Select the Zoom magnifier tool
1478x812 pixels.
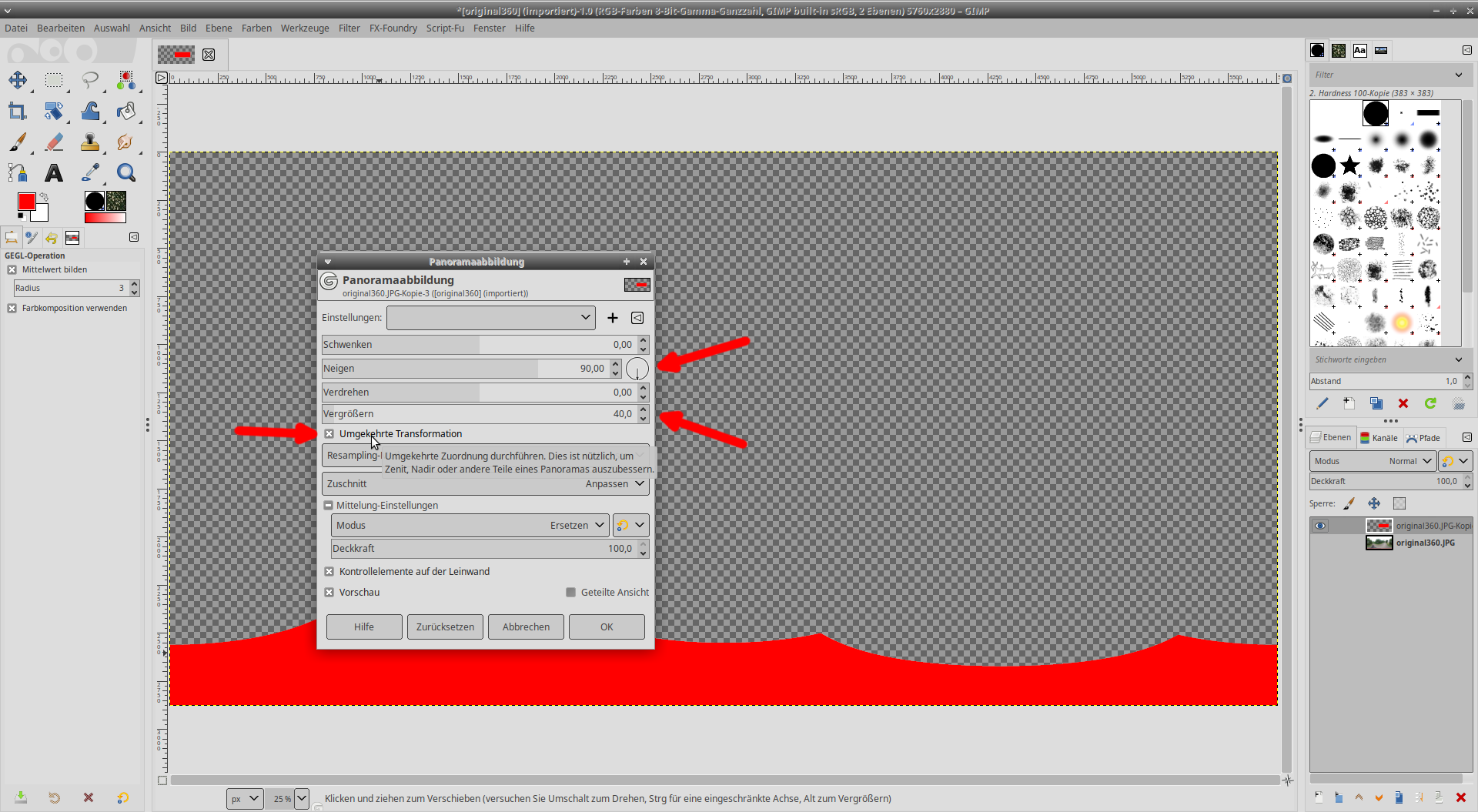(126, 173)
